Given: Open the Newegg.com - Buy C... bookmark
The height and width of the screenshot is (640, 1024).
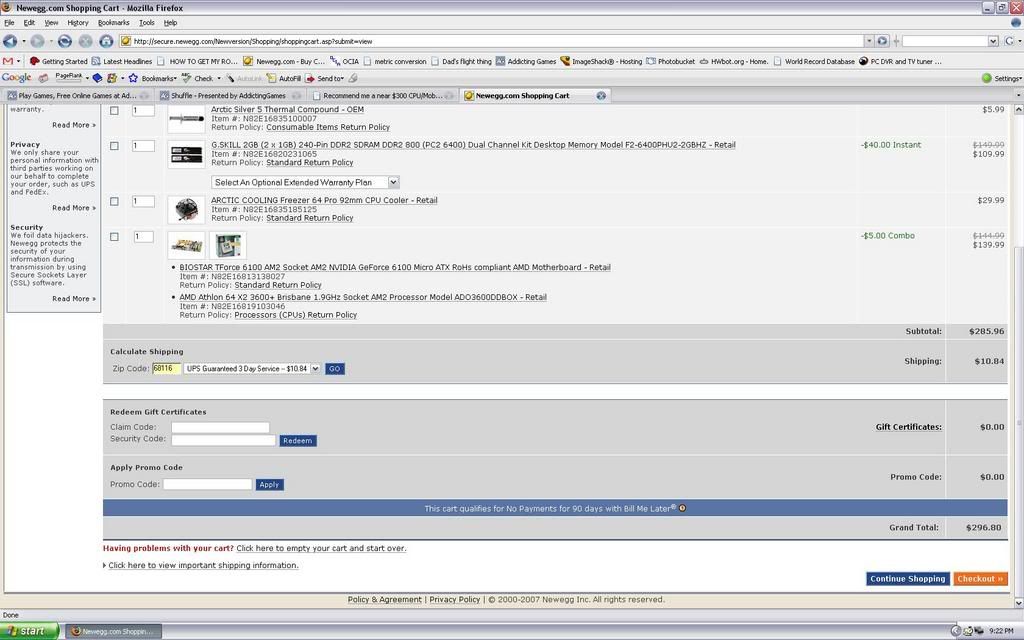Looking at the screenshot, I should tap(284, 61).
